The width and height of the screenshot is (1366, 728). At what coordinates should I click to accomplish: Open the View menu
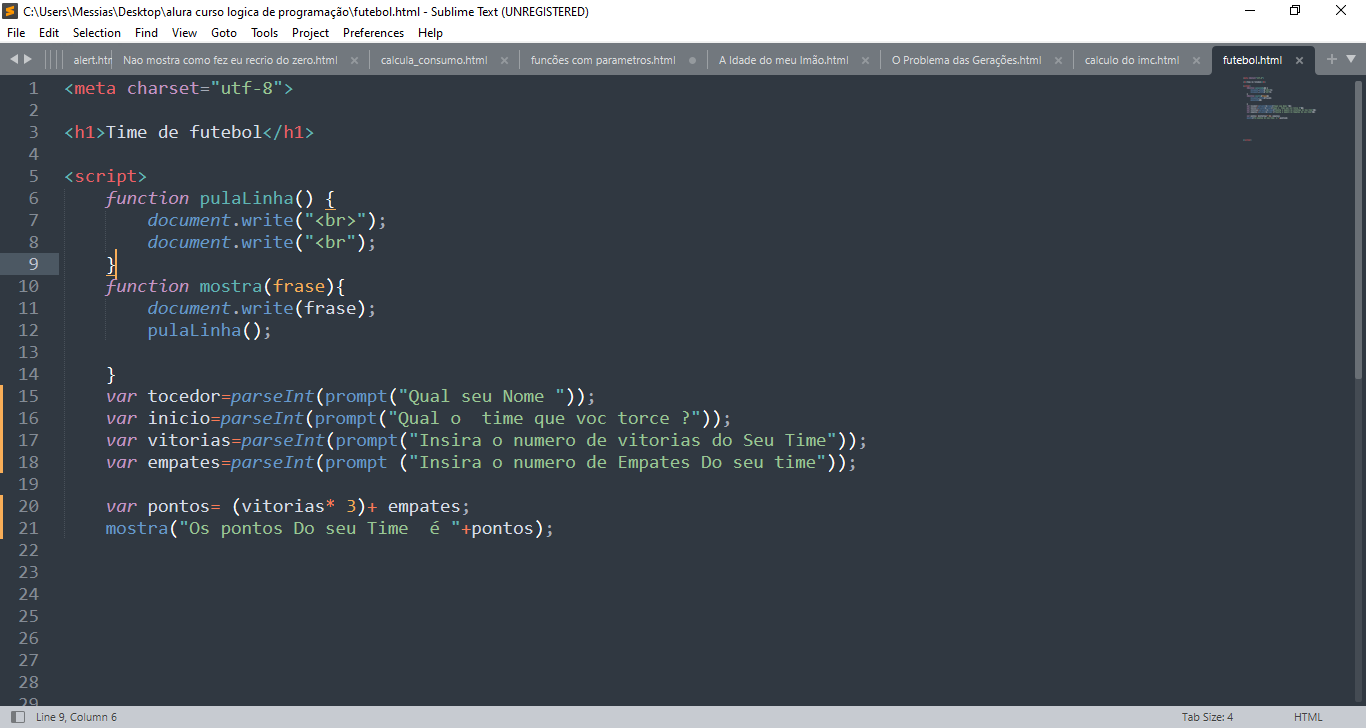point(184,33)
